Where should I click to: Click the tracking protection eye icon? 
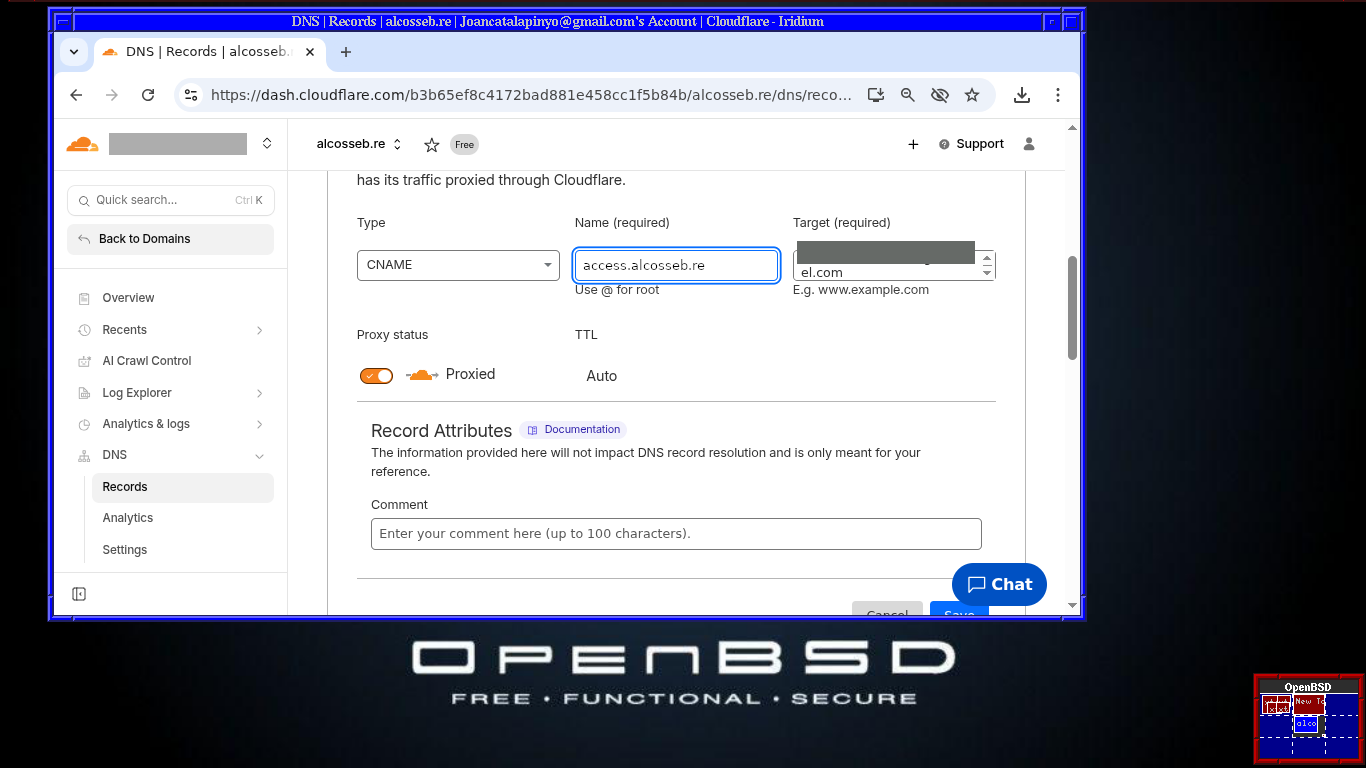(x=939, y=95)
